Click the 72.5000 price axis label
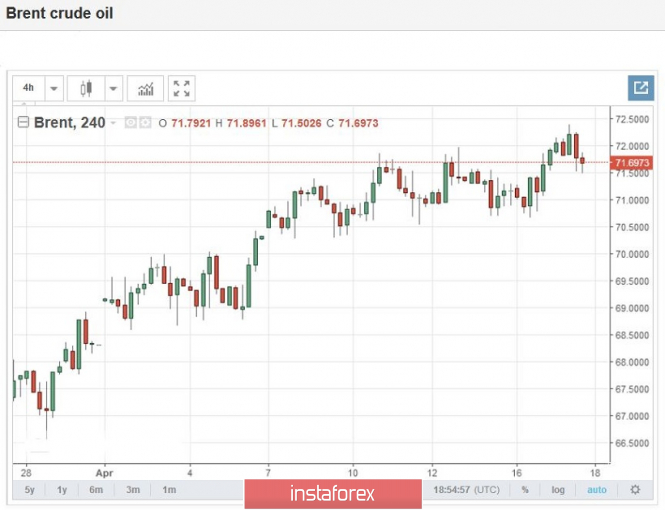 tap(632, 119)
